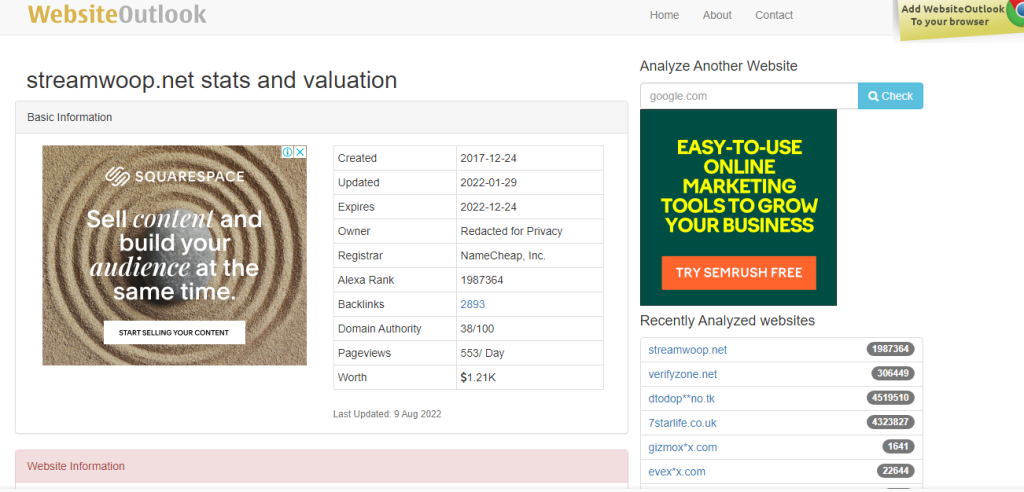Click the Basic Information panel header
The width and height of the screenshot is (1024, 492).
(x=321, y=118)
